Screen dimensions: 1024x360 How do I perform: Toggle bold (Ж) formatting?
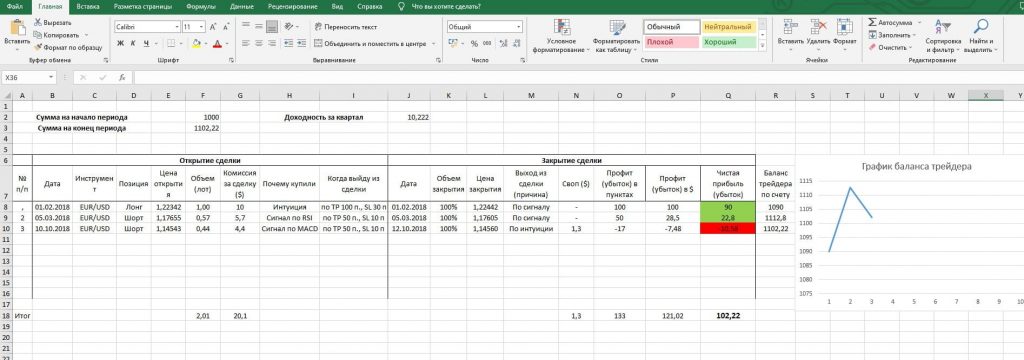pos(121,44)
